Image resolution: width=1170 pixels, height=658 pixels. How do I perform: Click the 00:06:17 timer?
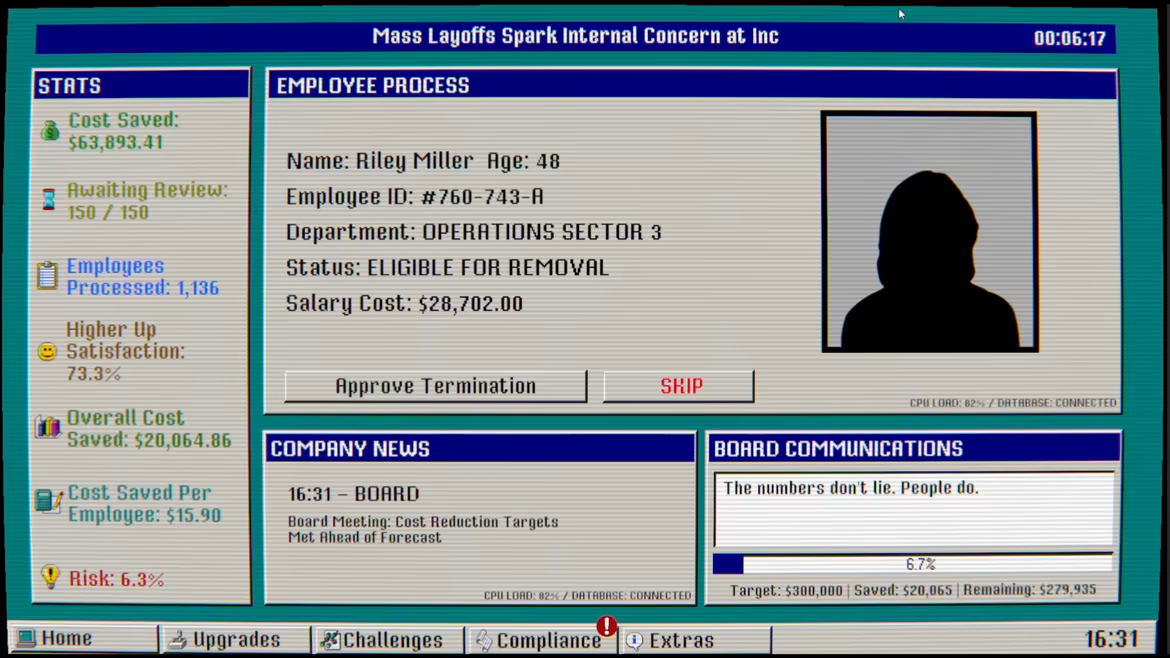click(1069, 38)
